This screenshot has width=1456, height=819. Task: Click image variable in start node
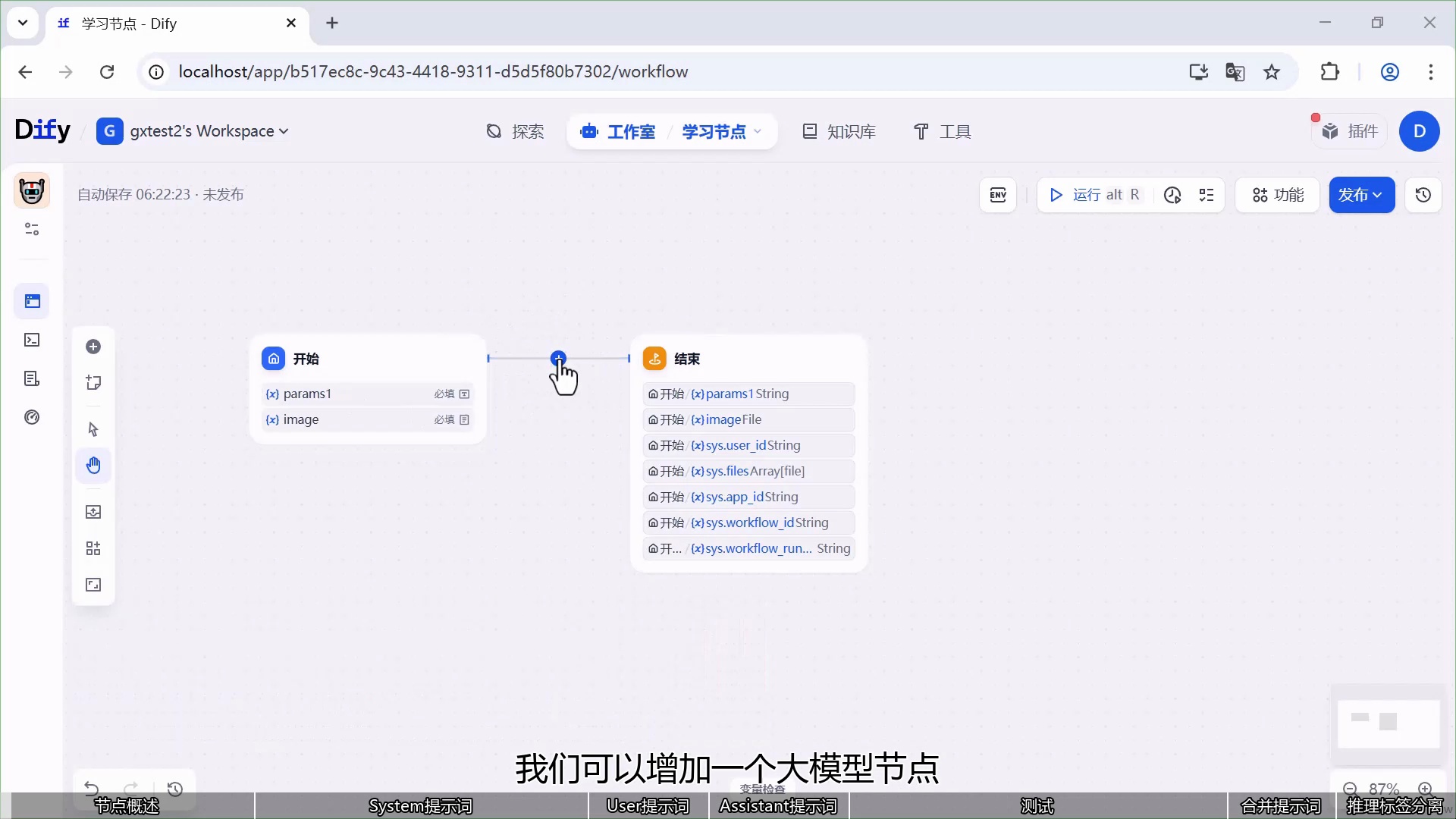click(x=368, y=420)
